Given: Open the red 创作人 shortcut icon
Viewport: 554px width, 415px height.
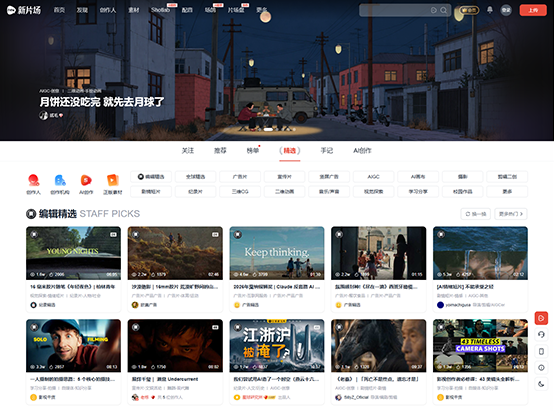Looking at the screenshot, I should (34, 180).
